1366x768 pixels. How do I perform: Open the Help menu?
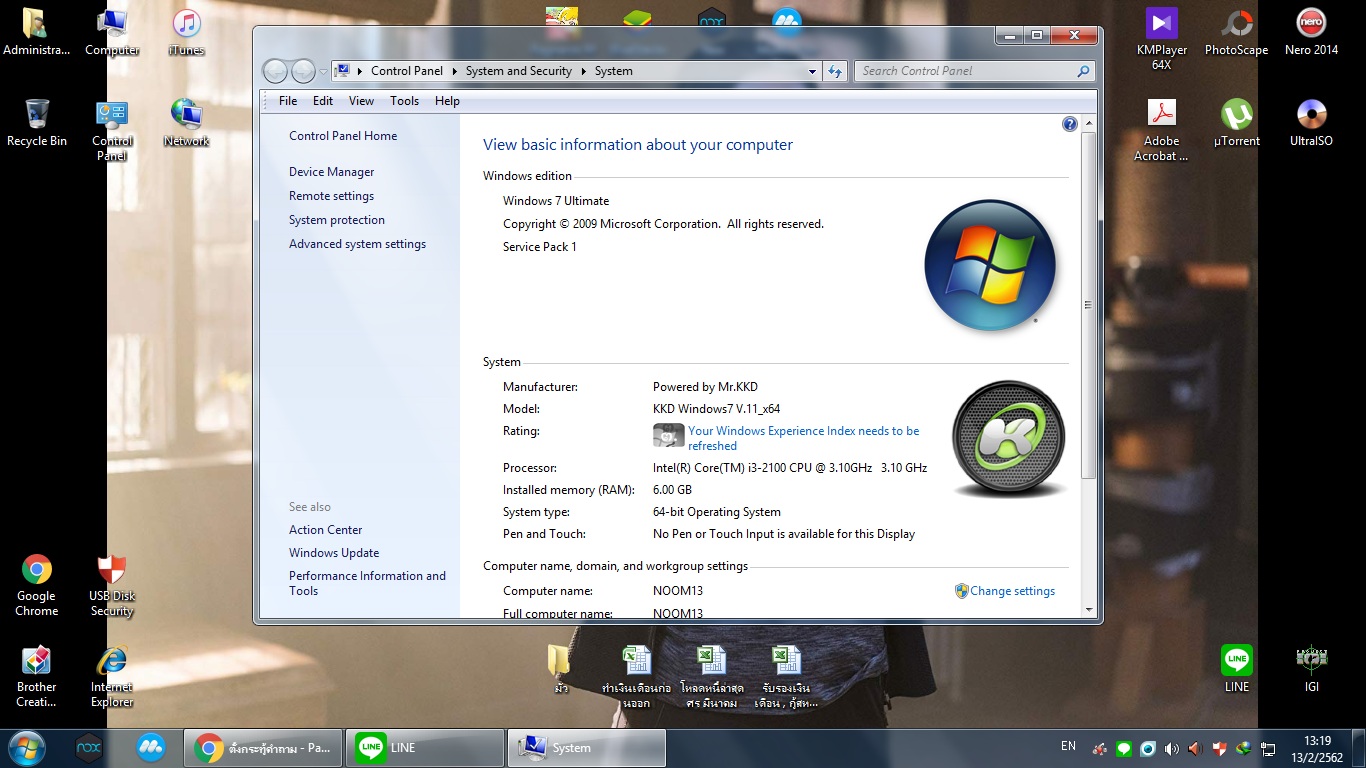447,101
